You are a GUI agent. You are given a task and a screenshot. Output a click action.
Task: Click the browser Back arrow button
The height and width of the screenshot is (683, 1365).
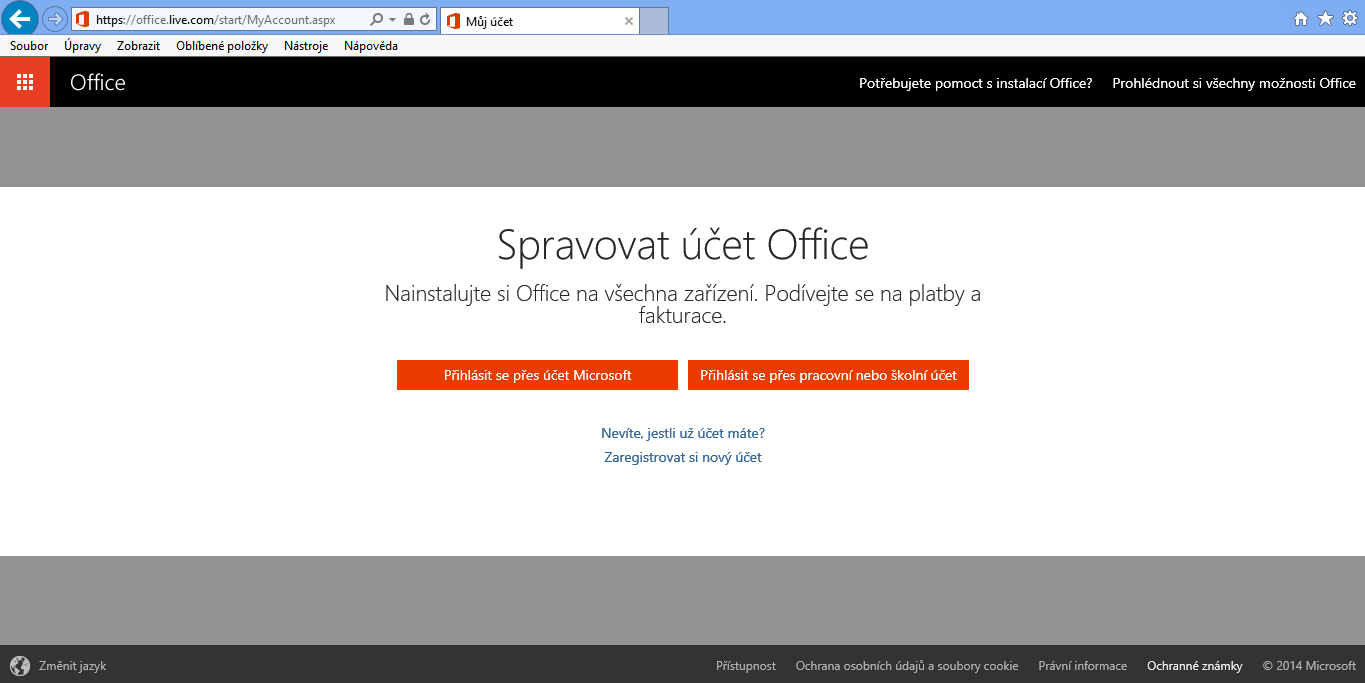[21, 18]
